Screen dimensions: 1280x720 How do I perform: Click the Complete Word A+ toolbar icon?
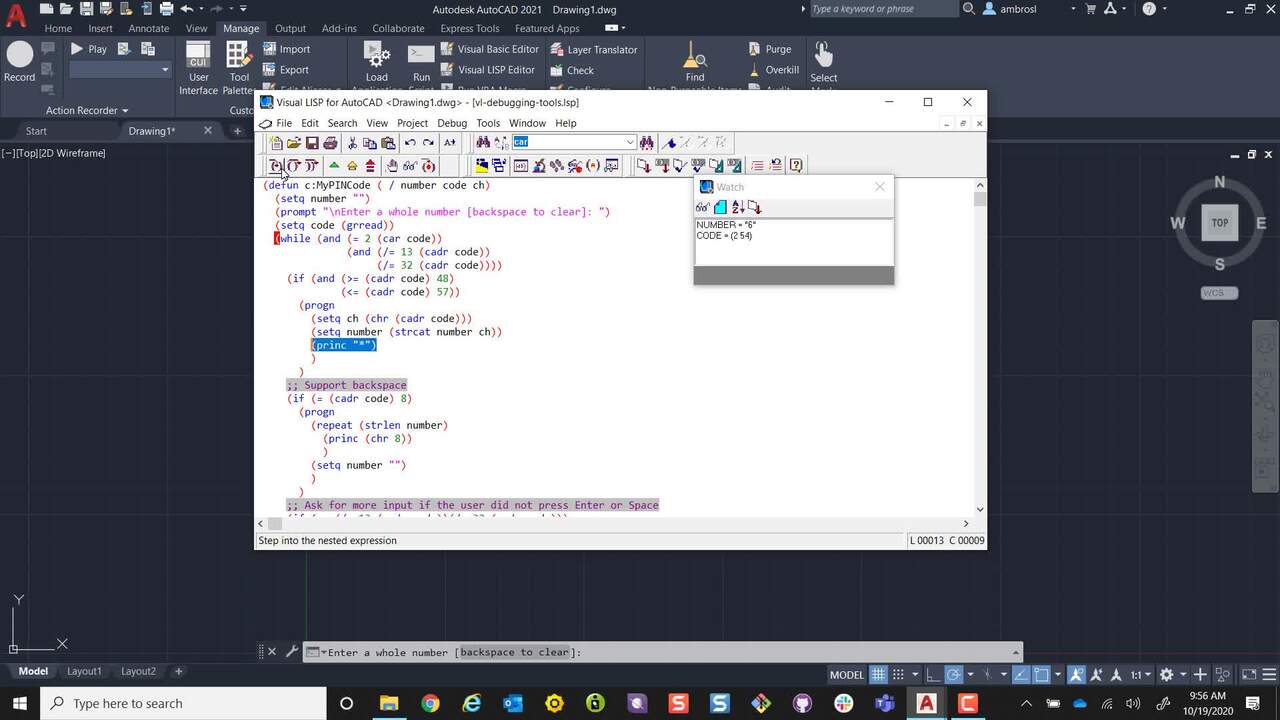[449, 142]
